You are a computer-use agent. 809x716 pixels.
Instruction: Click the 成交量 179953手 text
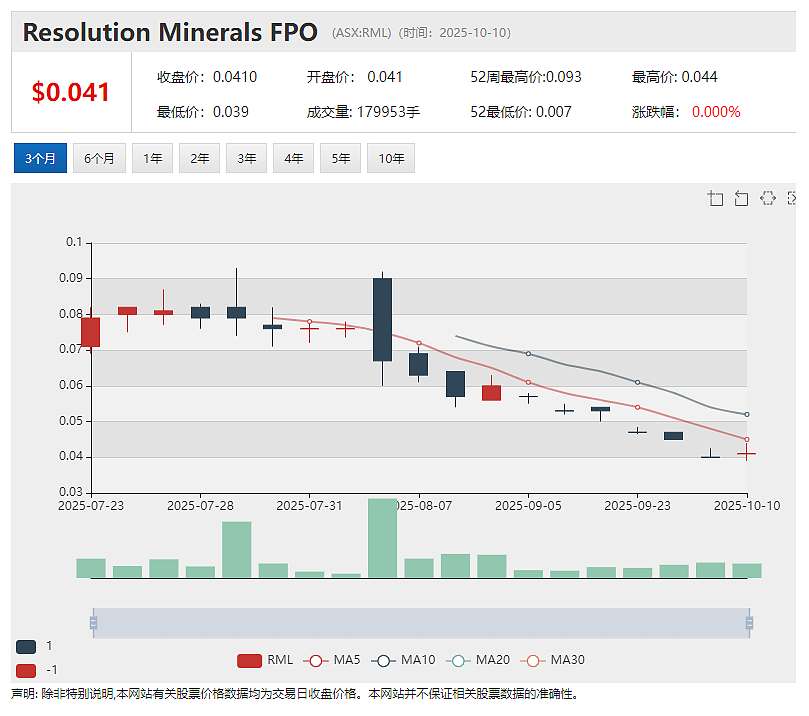pyautogui.click(x=363, y=112)
